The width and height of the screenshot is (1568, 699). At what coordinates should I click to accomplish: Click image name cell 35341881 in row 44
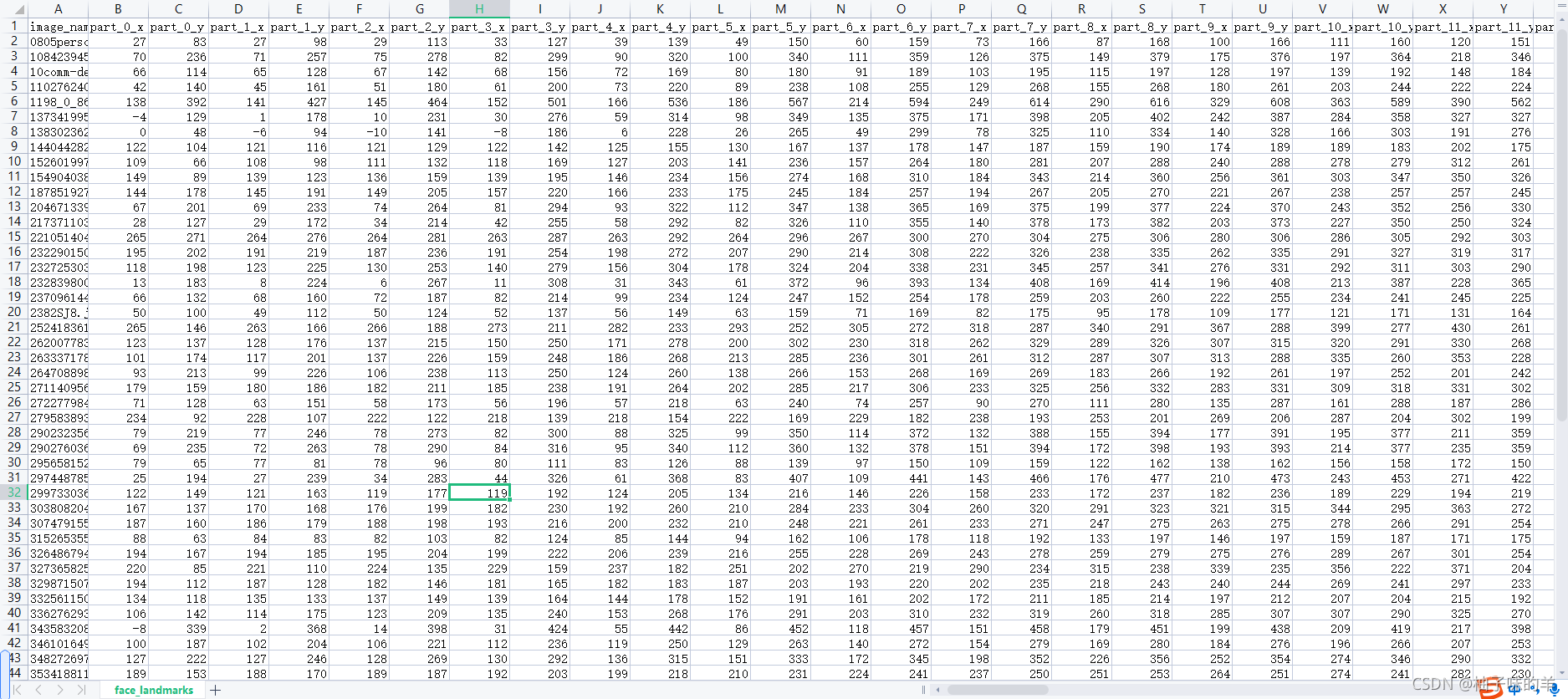click(x=58, y=674)
